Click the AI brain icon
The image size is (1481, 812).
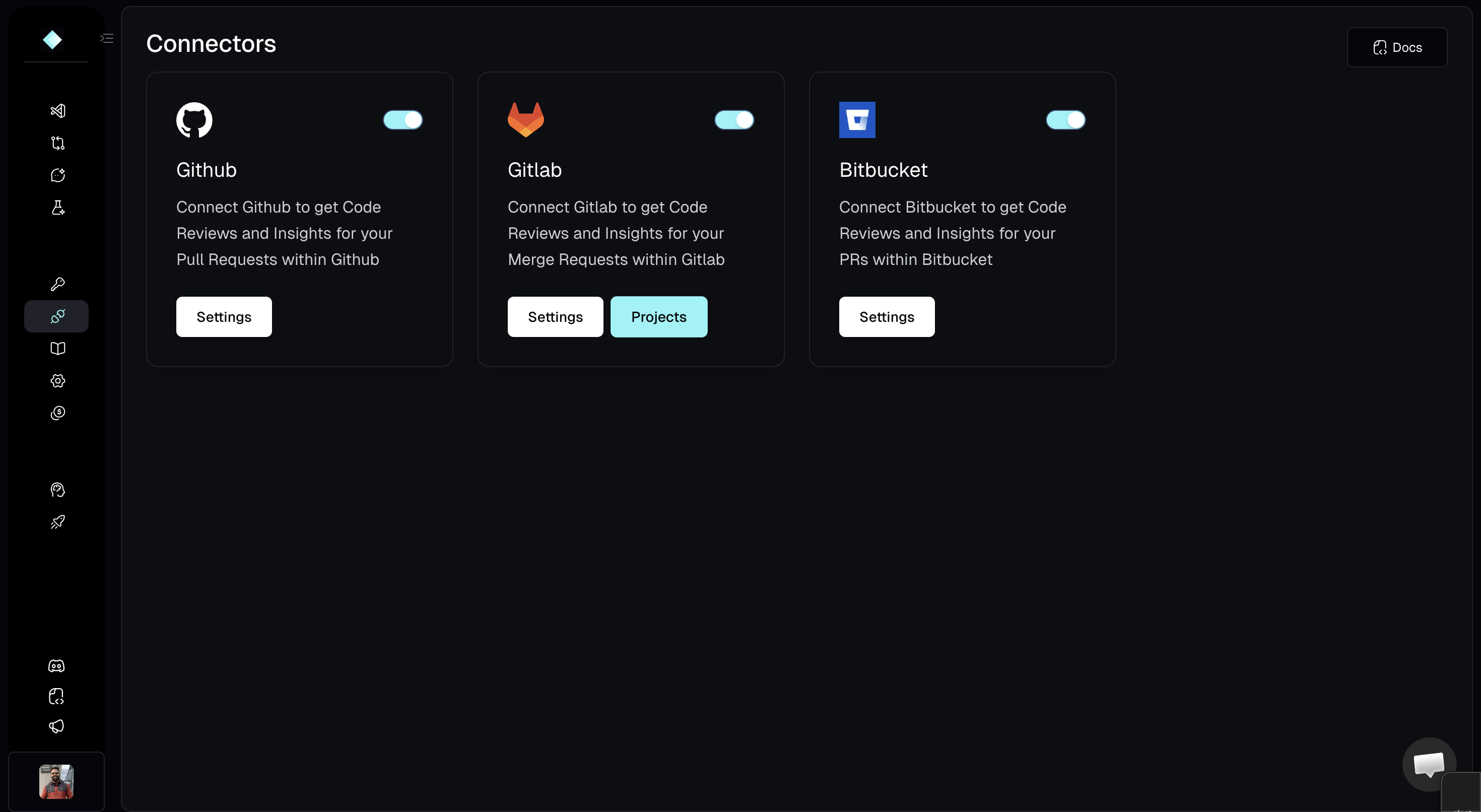(x=57, y=490)
